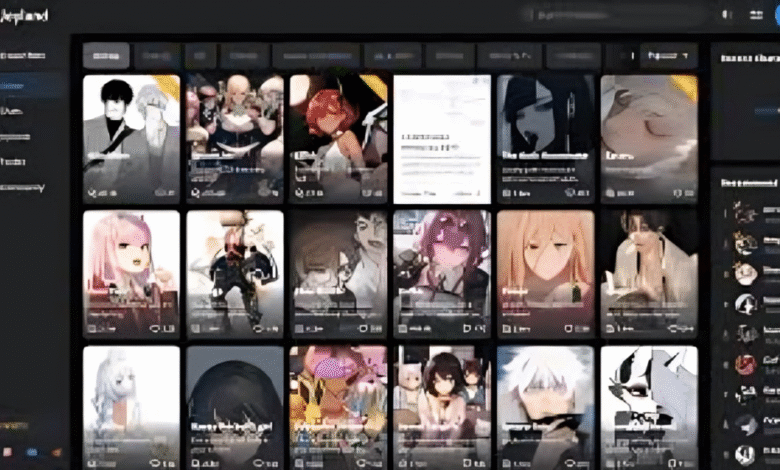Screen dimensions: 780x470
Task: Open the round white star-emblem avatar in the right list
Action: pos(746,304)
